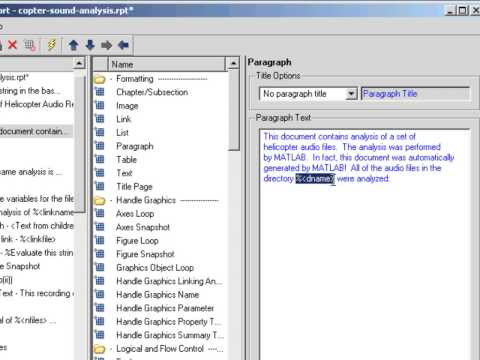Collapse the Logical and Flow Control category
The height and width of the screenshot is (360, 480).
click(x=111, y=349)
